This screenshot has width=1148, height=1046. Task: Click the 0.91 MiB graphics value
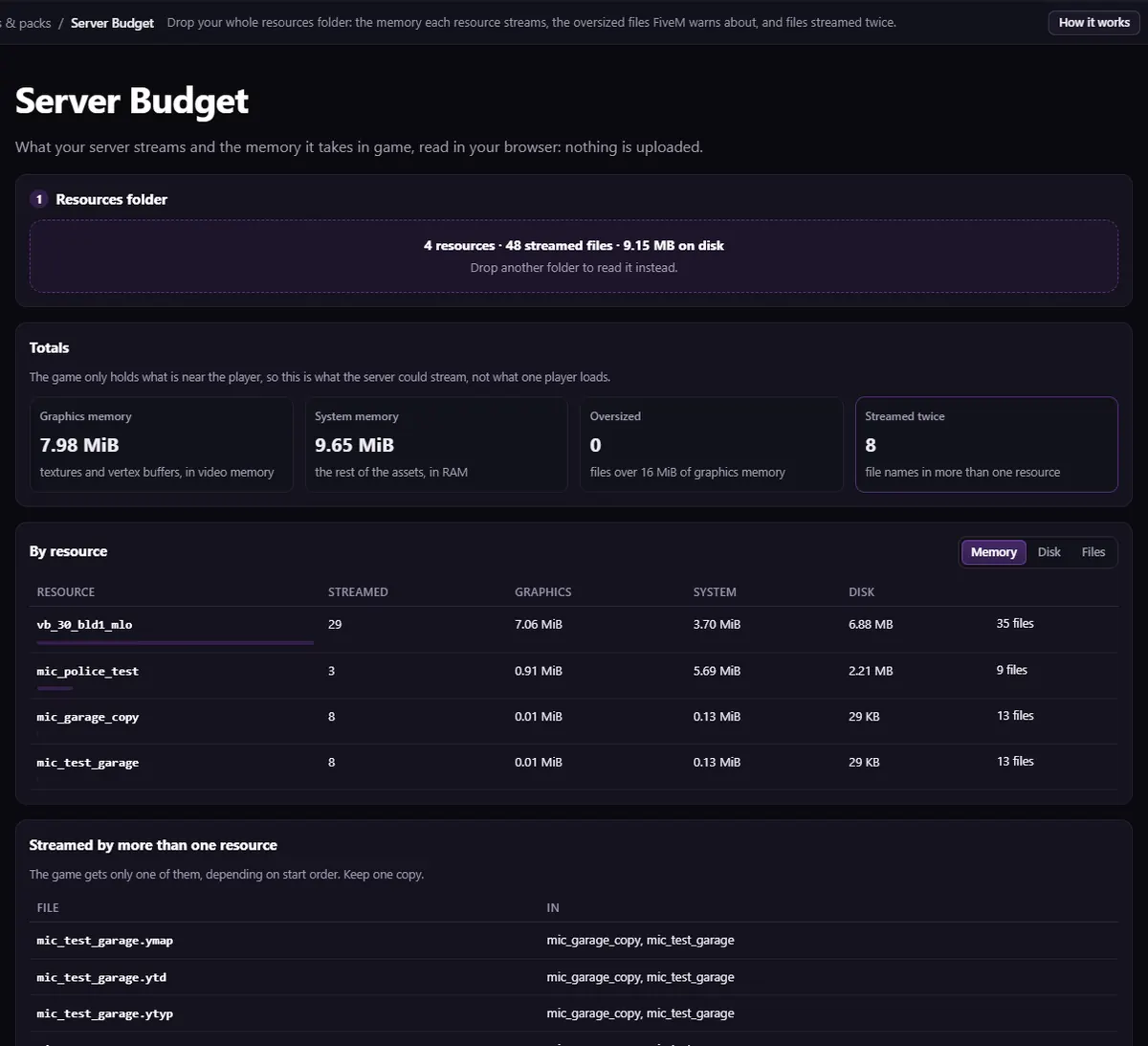click(x=539, y=671)
